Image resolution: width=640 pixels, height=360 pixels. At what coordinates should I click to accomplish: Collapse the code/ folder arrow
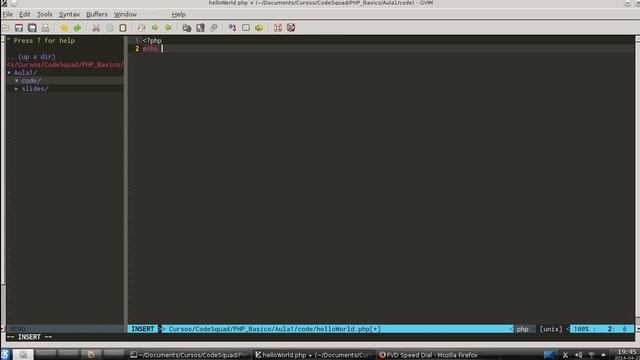17,81
